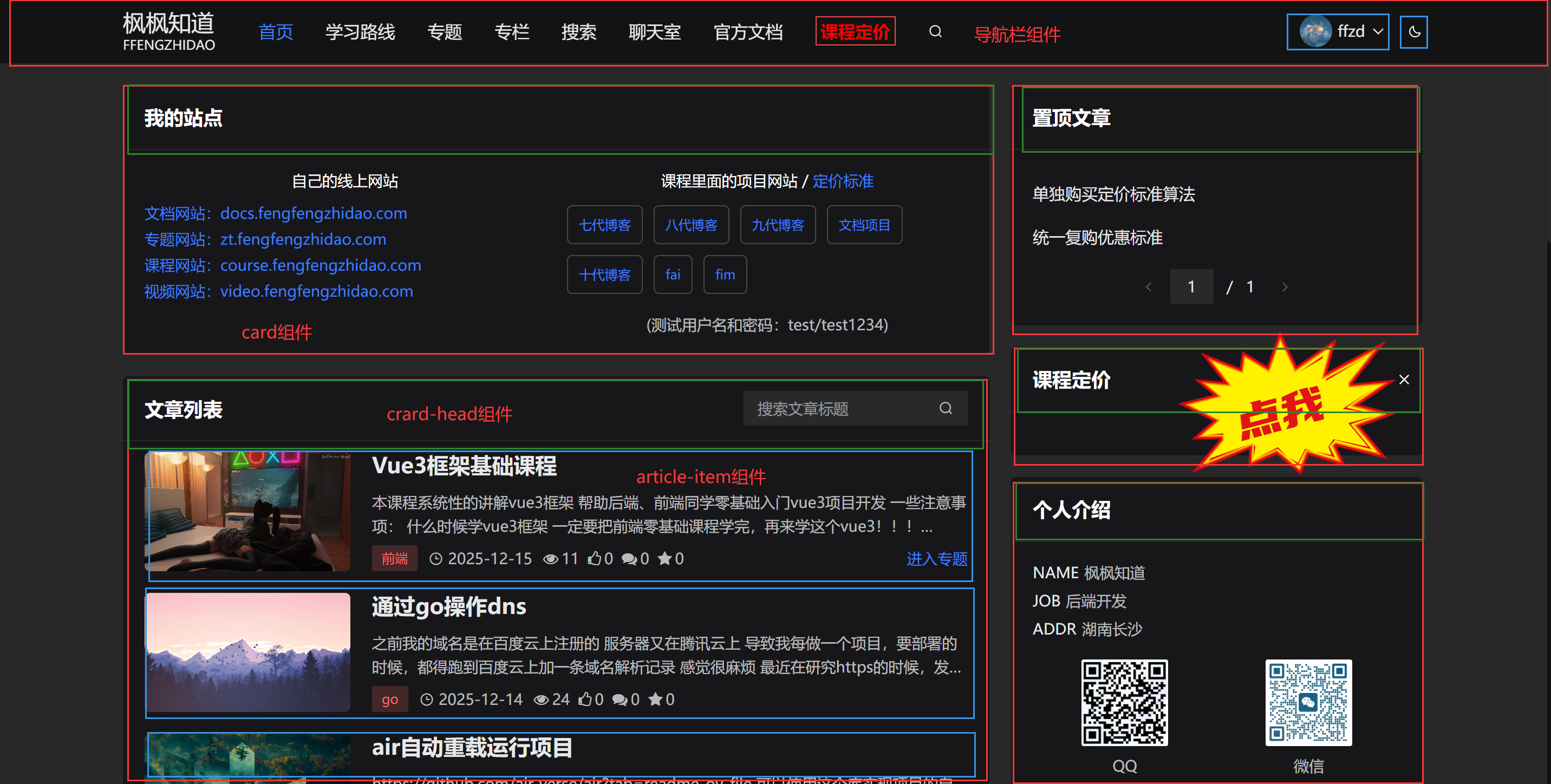Open 学习路线 in the navigation bar

pyautogui.click(x=360, y=32)
